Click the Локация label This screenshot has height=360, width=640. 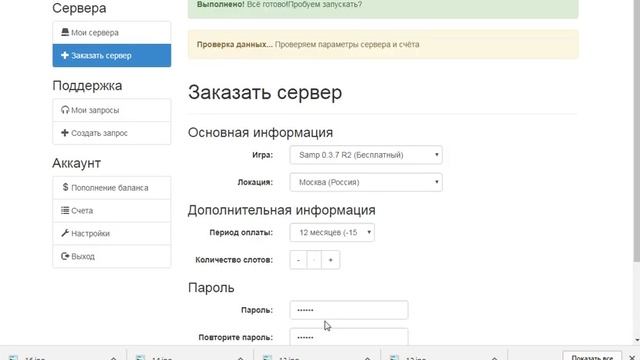pyautogui.click(x=255, y=182)
